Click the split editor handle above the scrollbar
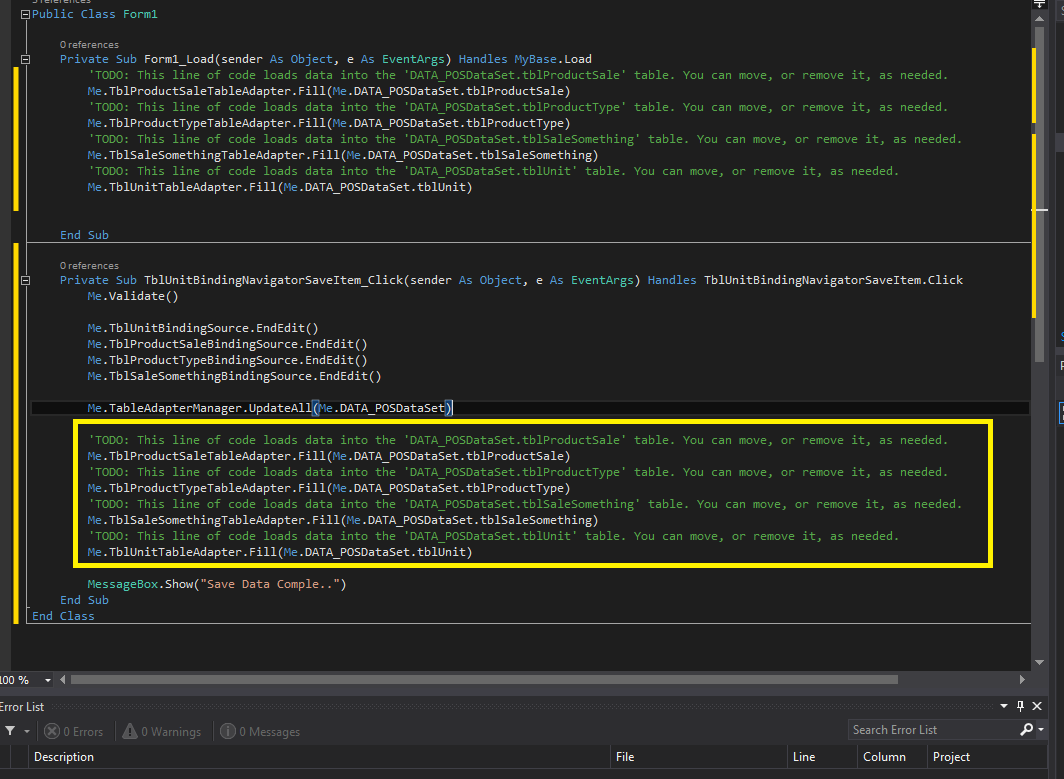Viewport: 1064px width, 779px height. coord(1039,6)
